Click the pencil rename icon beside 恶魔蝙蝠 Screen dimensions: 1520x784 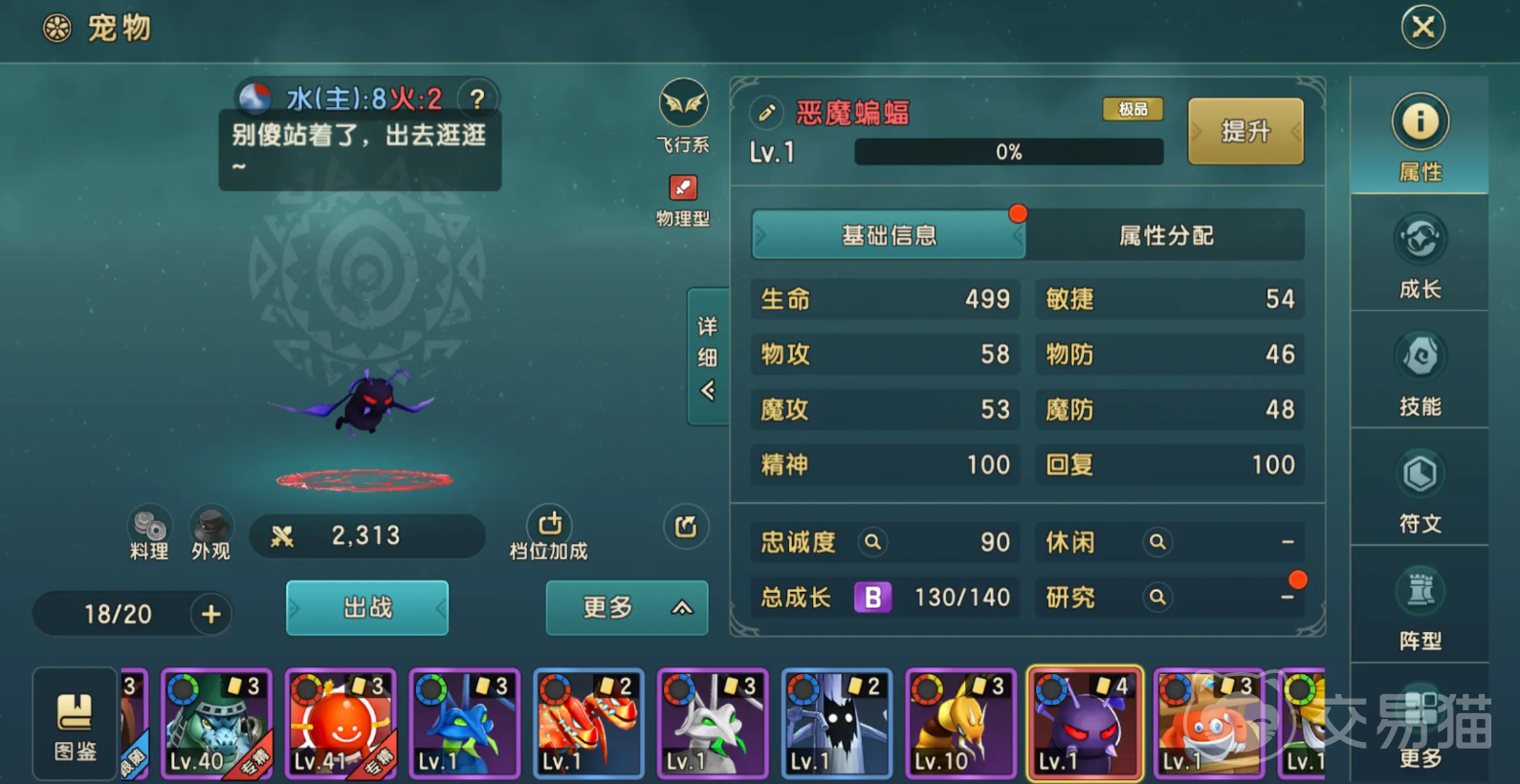pyautogui.click(x=766, y=113)
